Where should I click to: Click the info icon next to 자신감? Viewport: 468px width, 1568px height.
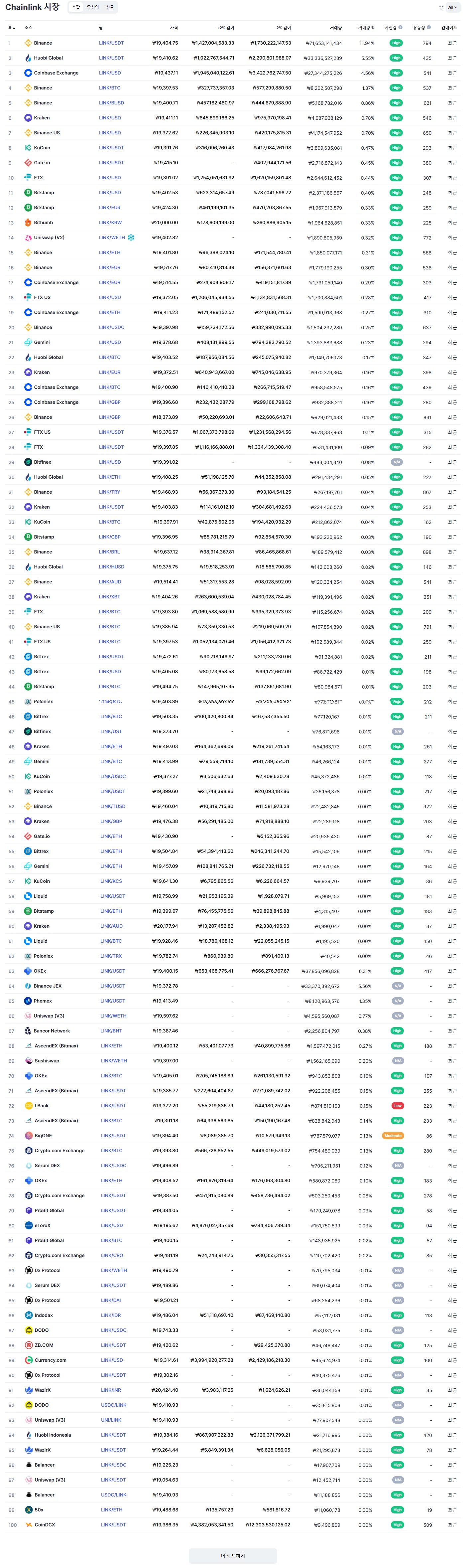click(x=401, y=27)
